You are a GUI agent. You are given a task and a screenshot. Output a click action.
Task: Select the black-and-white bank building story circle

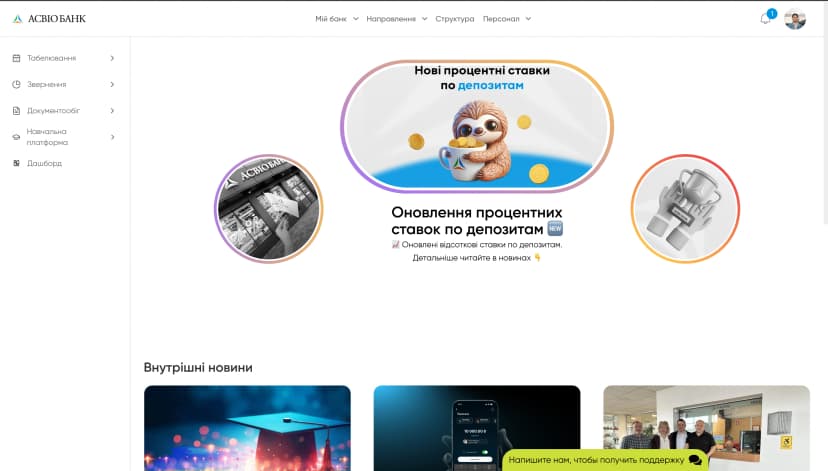coord(268,209)
